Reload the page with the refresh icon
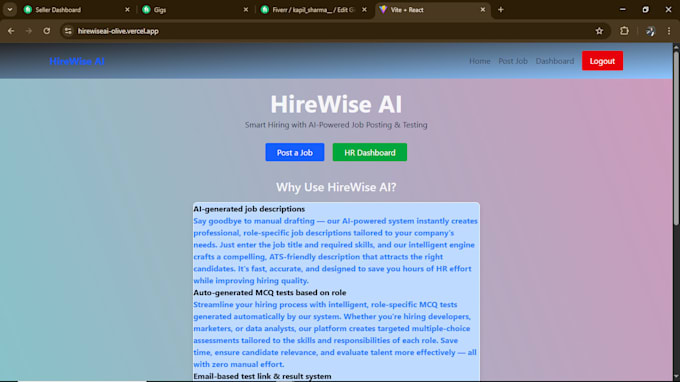The width and height of the screenshot is (680, 382). [46, 31]
